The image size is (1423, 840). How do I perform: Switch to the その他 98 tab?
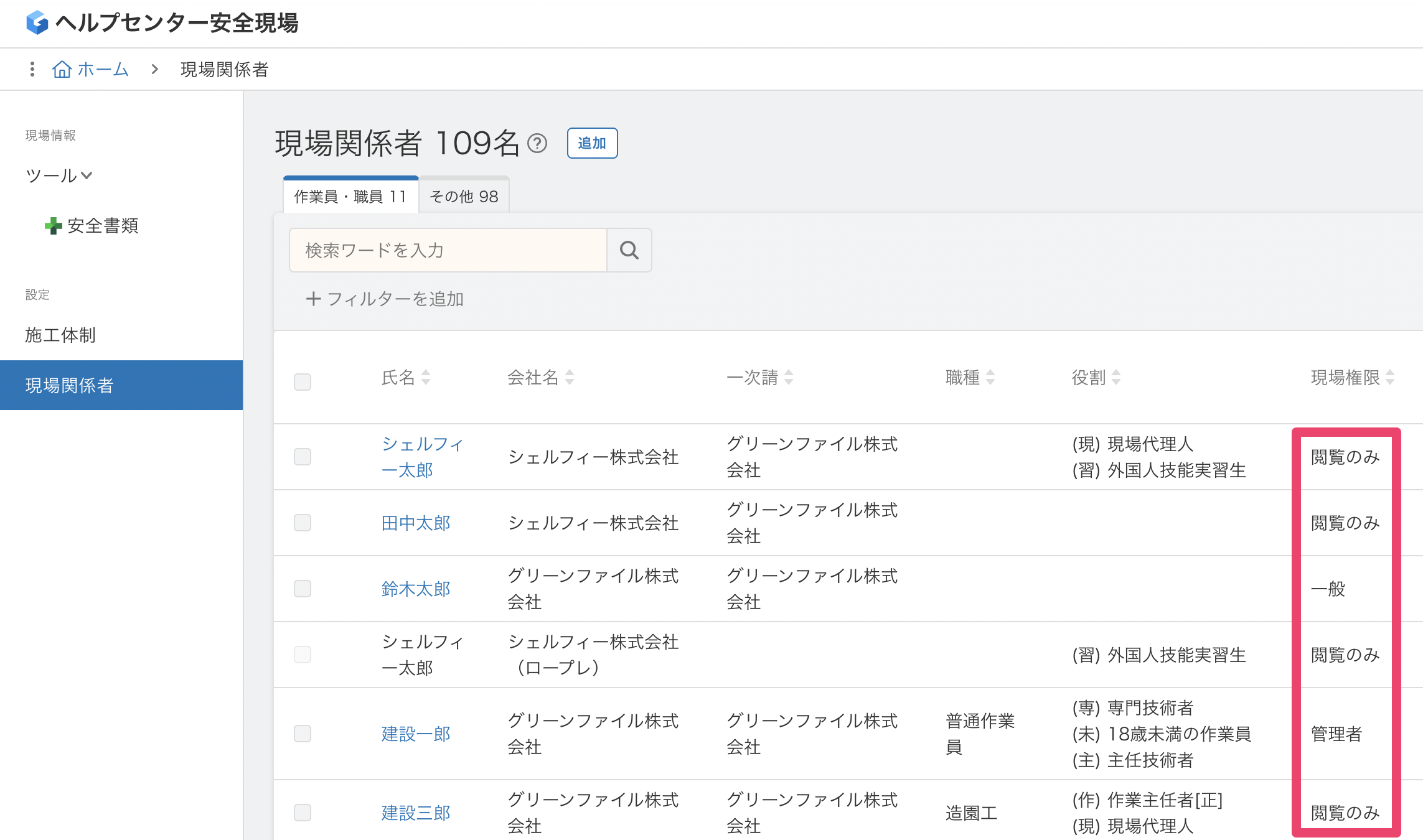(464, 197)
